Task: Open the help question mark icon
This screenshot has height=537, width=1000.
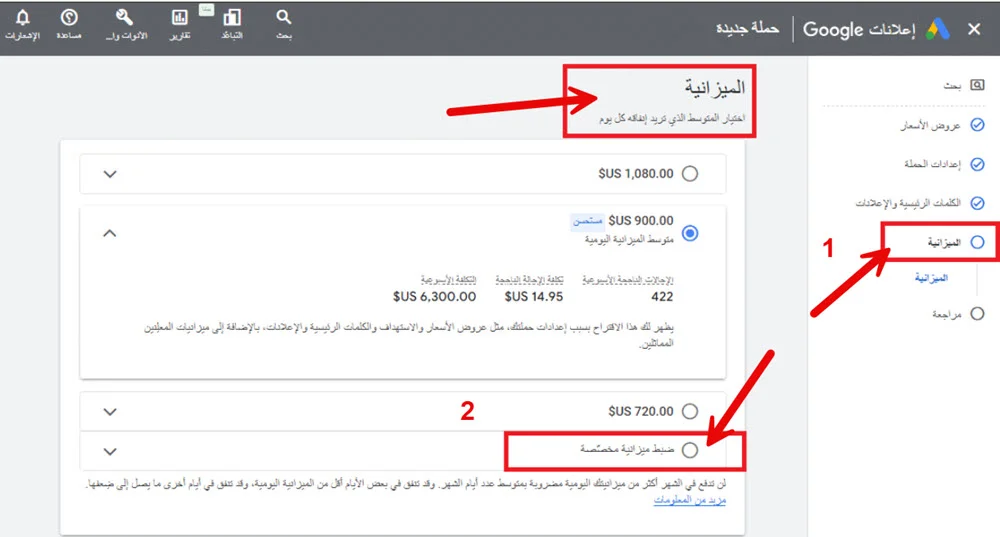Action: [69, 17]
